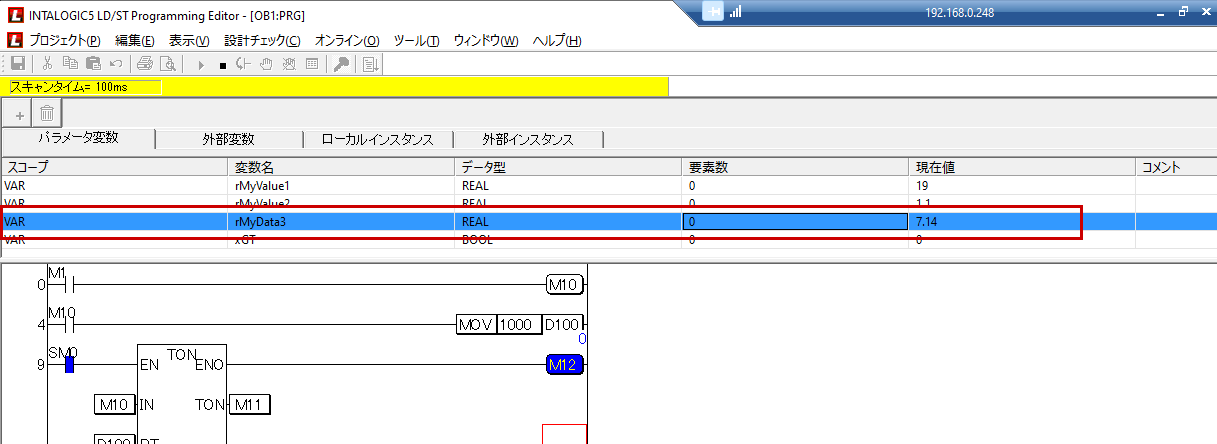Click the Print icon in toolbar
Image resolution: width=1217 pixels, height=444 pixels.
145,64
